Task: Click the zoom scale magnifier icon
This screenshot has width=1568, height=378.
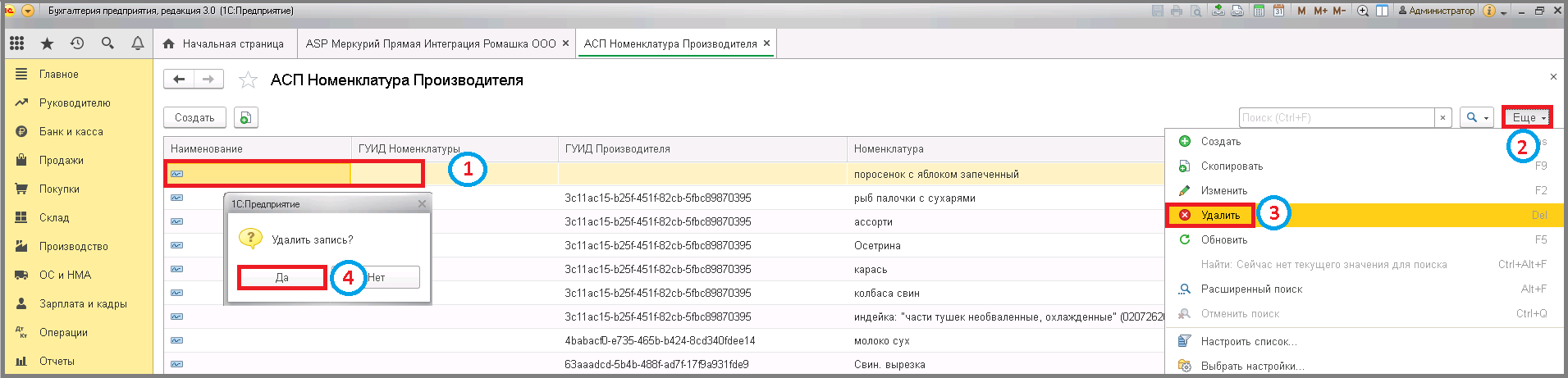Action: coord(1363,11)
